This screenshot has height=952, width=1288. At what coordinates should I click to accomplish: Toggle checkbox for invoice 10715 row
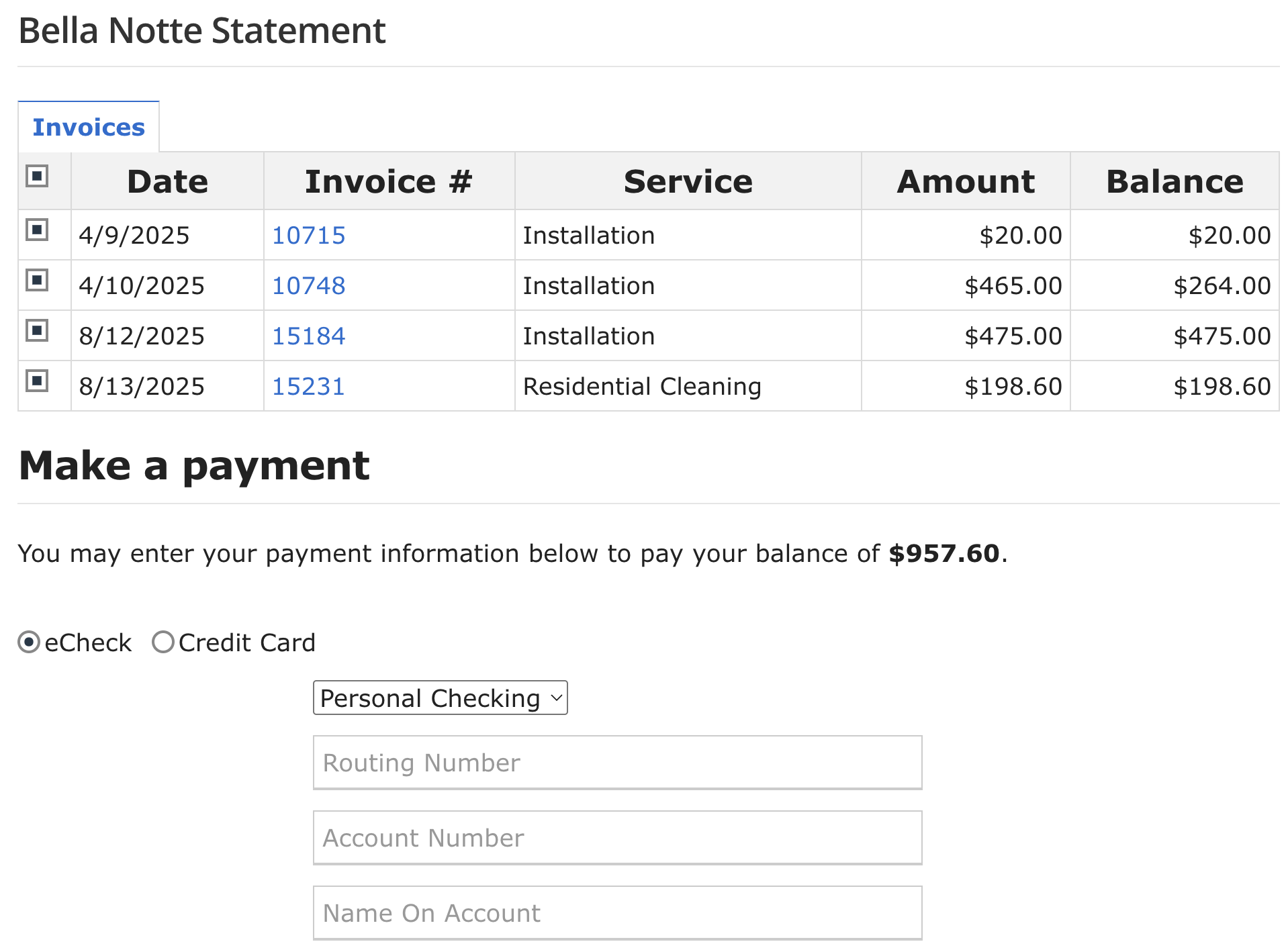(37, 230)
